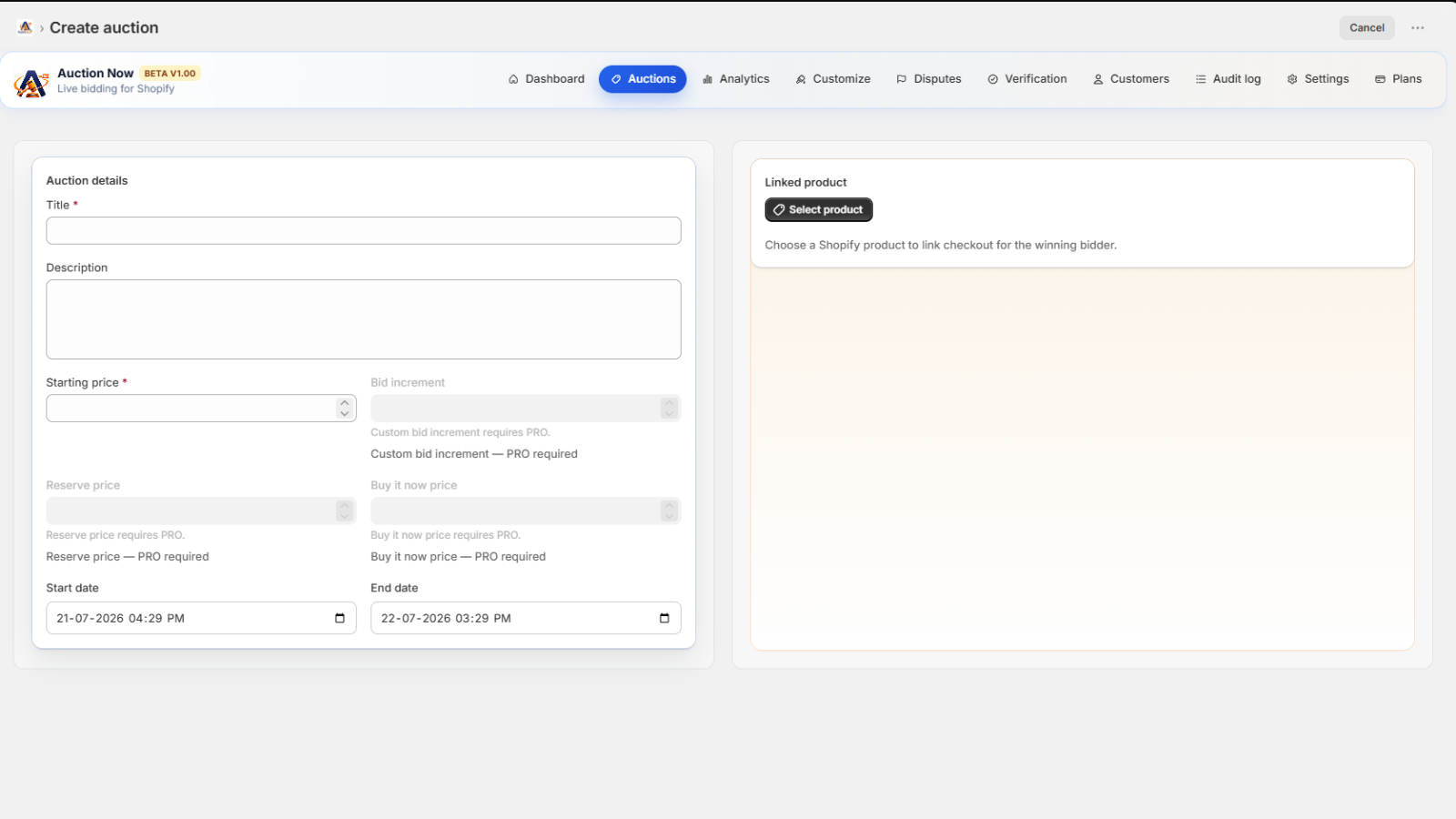Switch to the Disputes tab
The height and width of the screenshot is (819, 1456).
[928, 79]
